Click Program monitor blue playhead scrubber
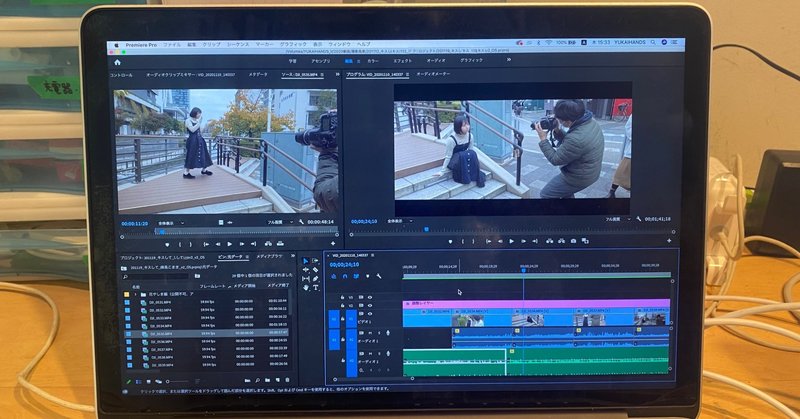This screenshot has width=800, height=419. pos(427,230)
